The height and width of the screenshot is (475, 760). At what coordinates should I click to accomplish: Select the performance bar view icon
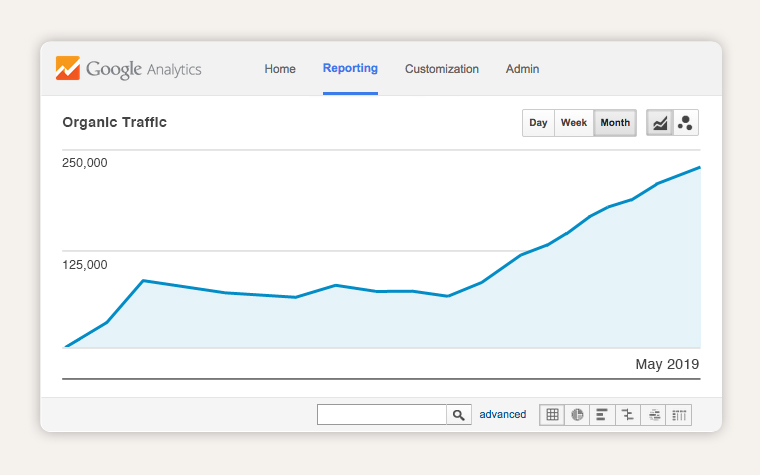pos(602,415)
